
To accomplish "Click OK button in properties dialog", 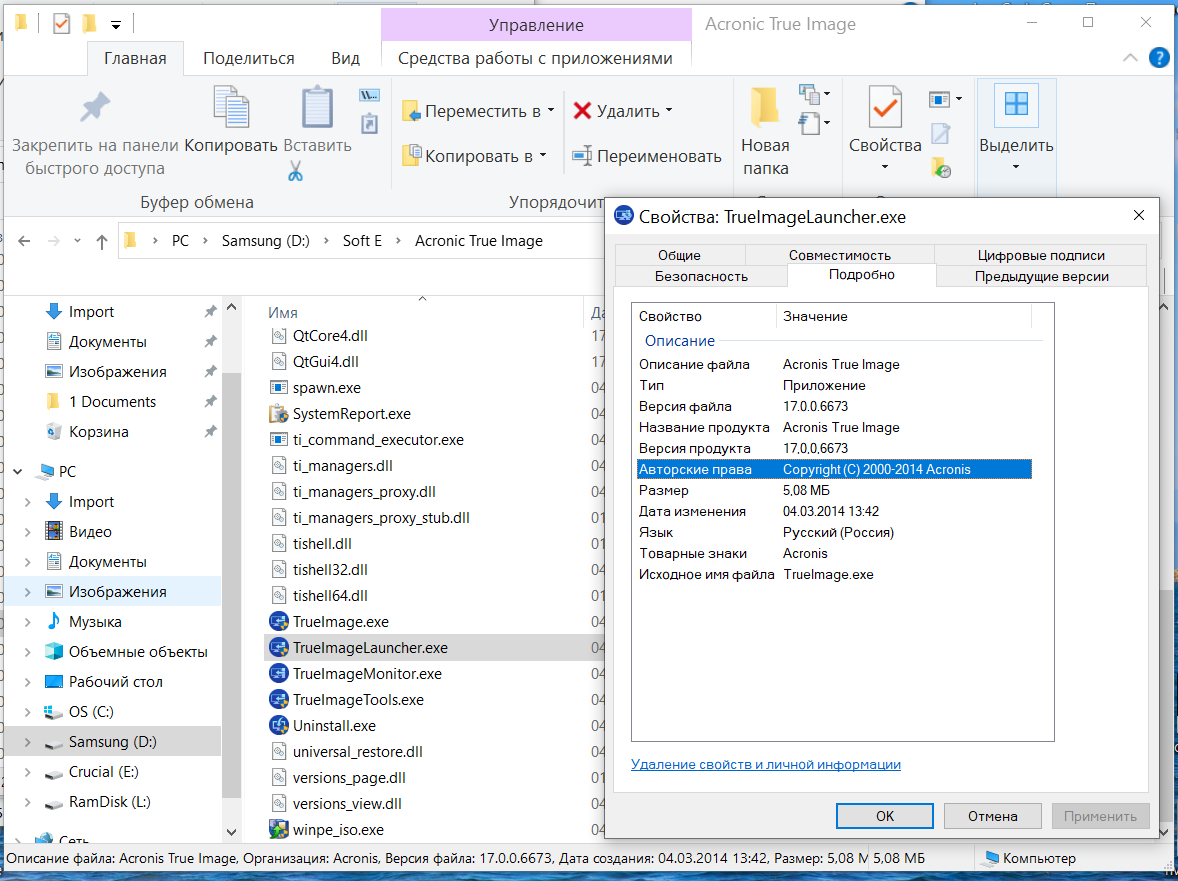I will pyautogui.click(x=884, y=816).
